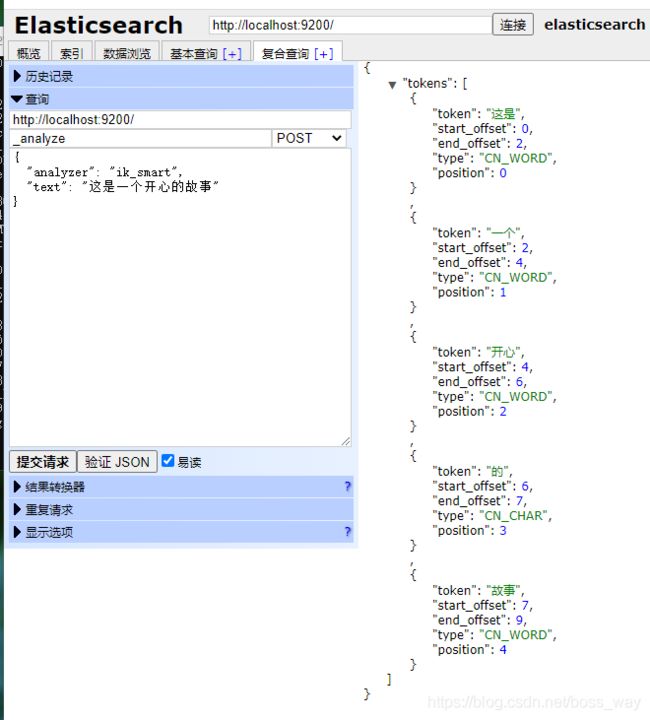The width and height of the screenshot is (650, 720).
Task: Add new basic query via [+]
Action: 232,54
